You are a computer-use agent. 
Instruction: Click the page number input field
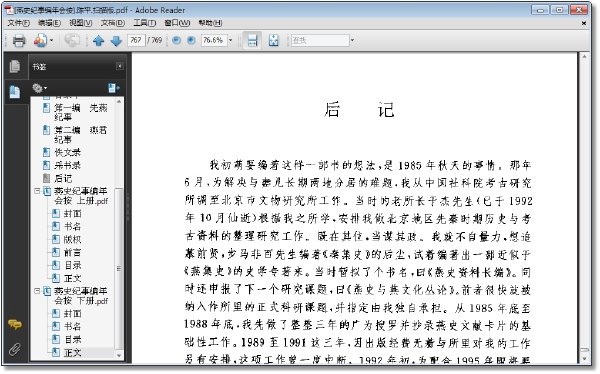[136, 40]
